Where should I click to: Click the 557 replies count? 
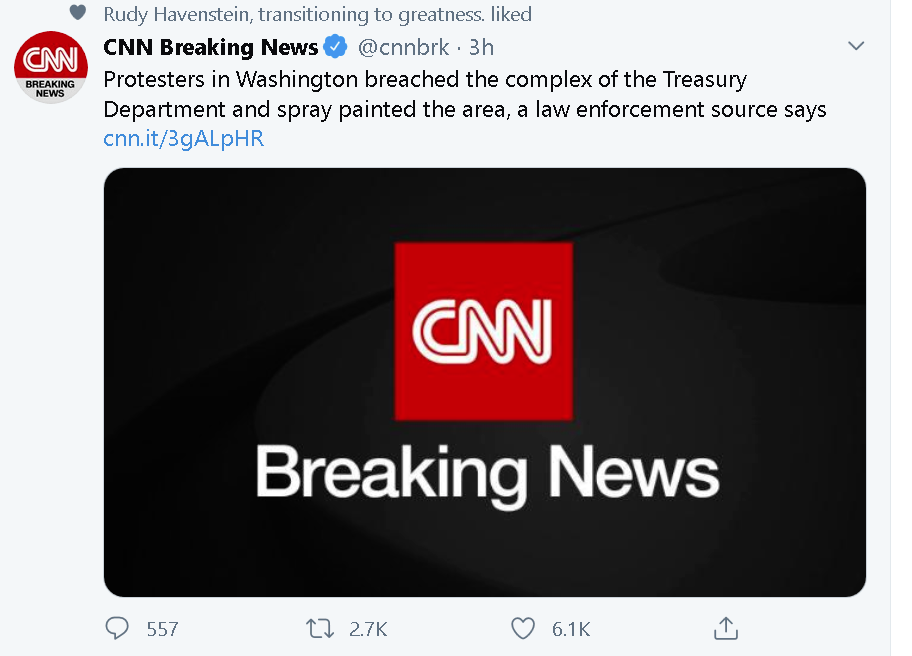click(x=162, y=629)
